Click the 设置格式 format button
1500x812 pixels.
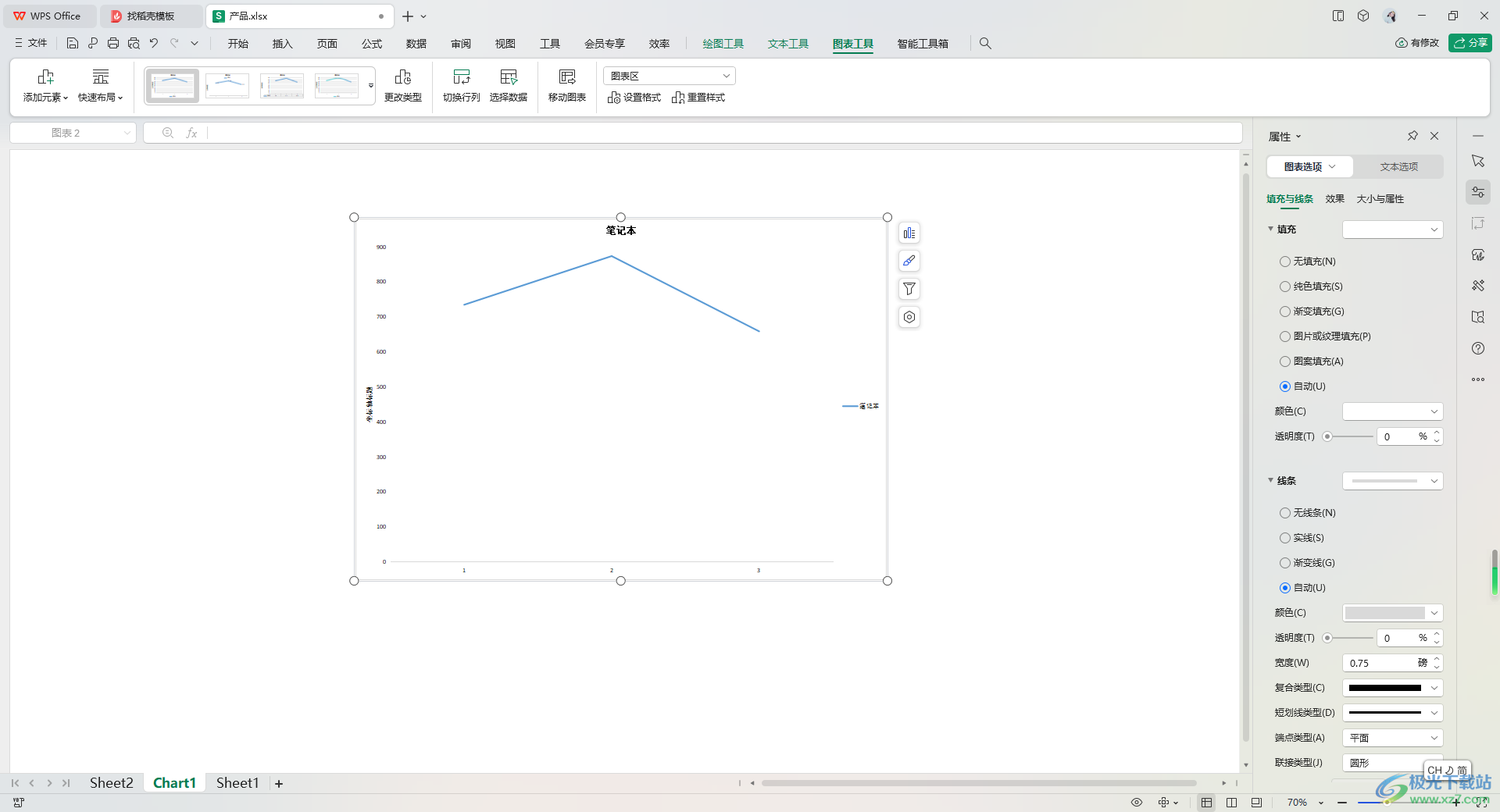pyautogui.click(x=634, y=98)
